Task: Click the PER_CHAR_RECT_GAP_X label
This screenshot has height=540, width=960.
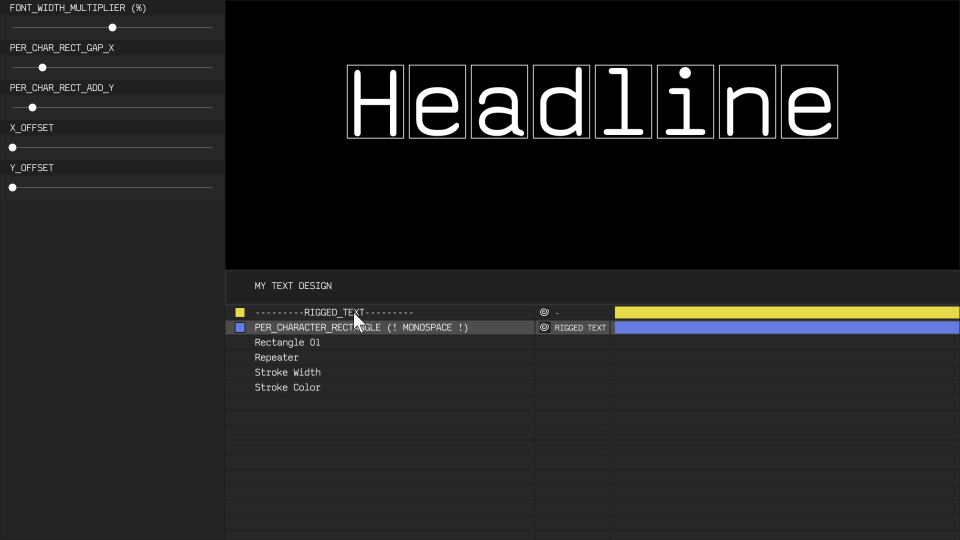Action: click(x=62, y=48)
